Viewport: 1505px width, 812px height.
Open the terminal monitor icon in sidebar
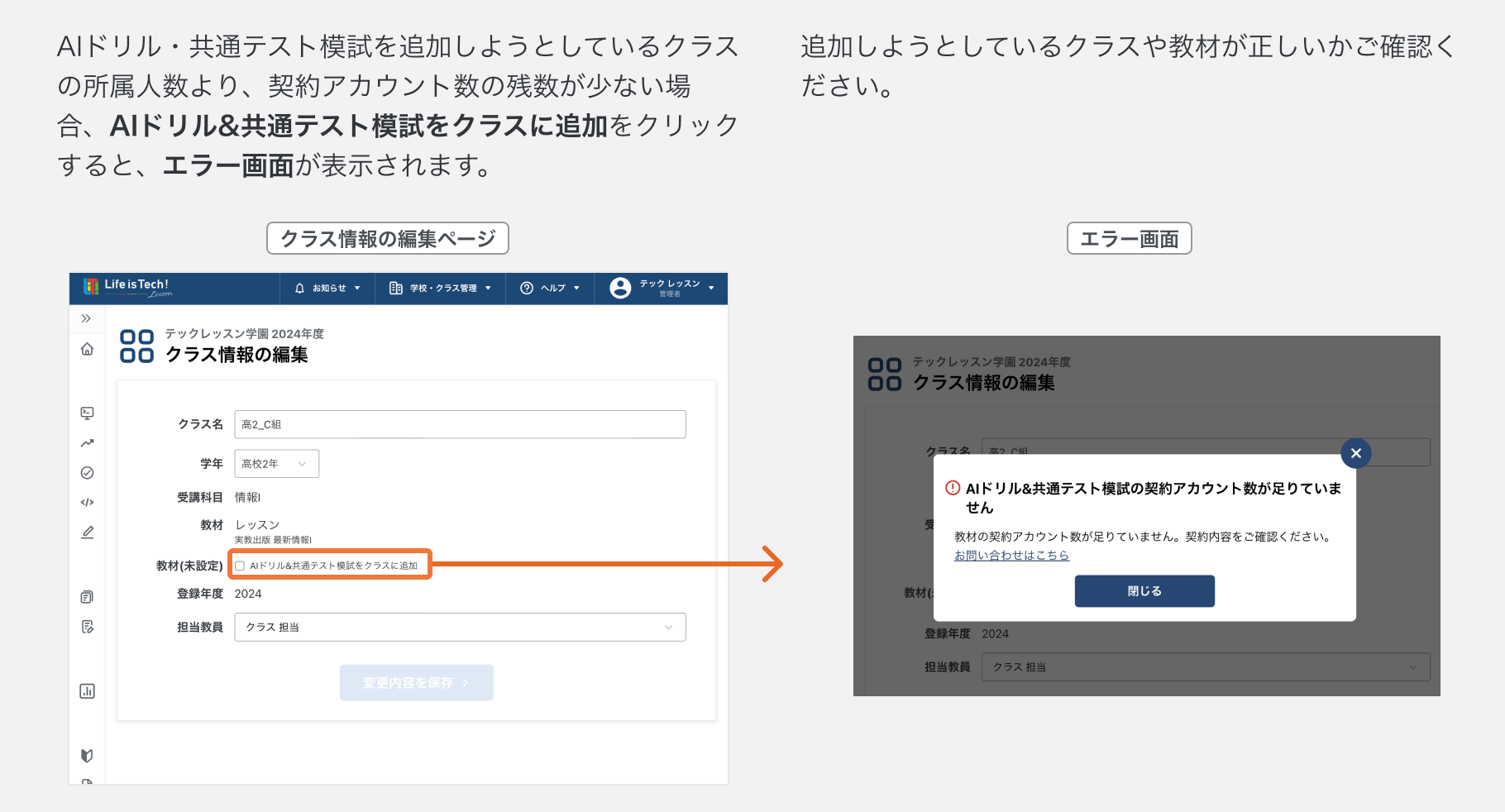click(87, 413)
